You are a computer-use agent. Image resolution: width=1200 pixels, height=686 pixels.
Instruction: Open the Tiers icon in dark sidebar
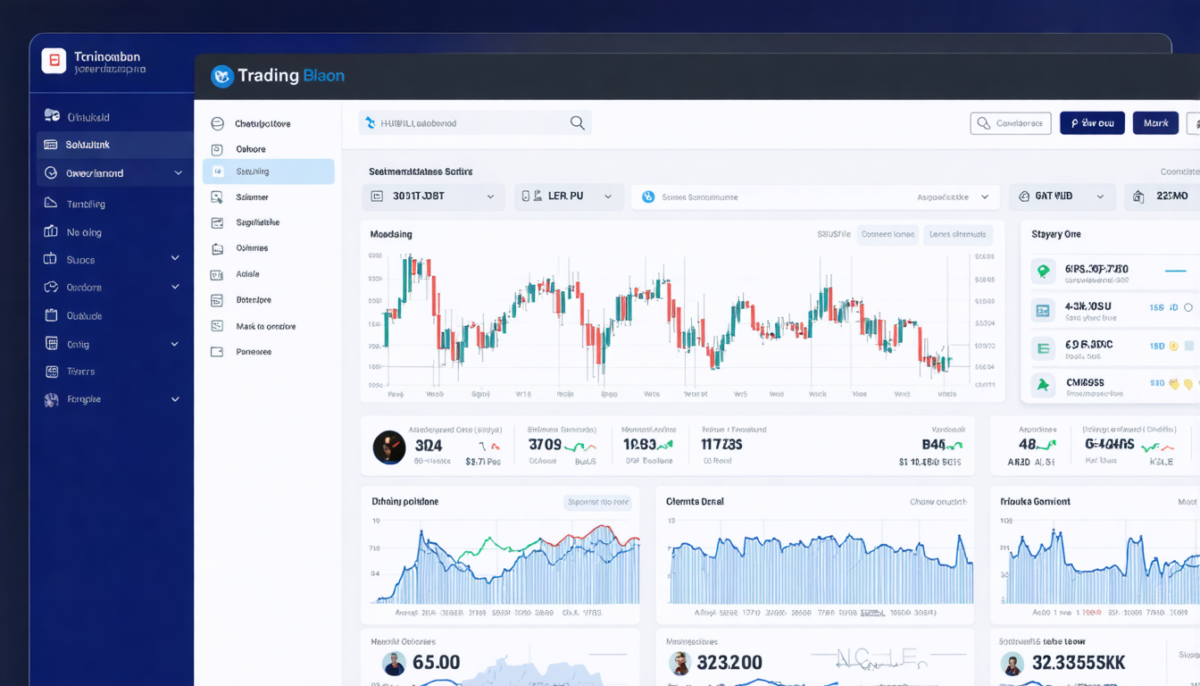50,371
